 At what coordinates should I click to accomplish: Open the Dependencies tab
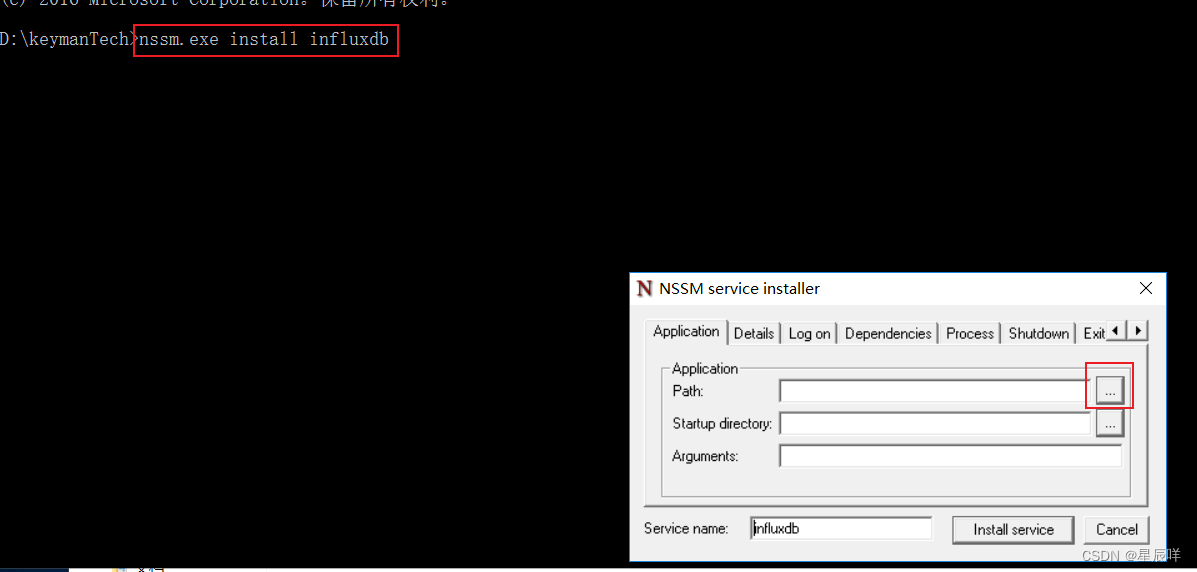pos(889,334)
